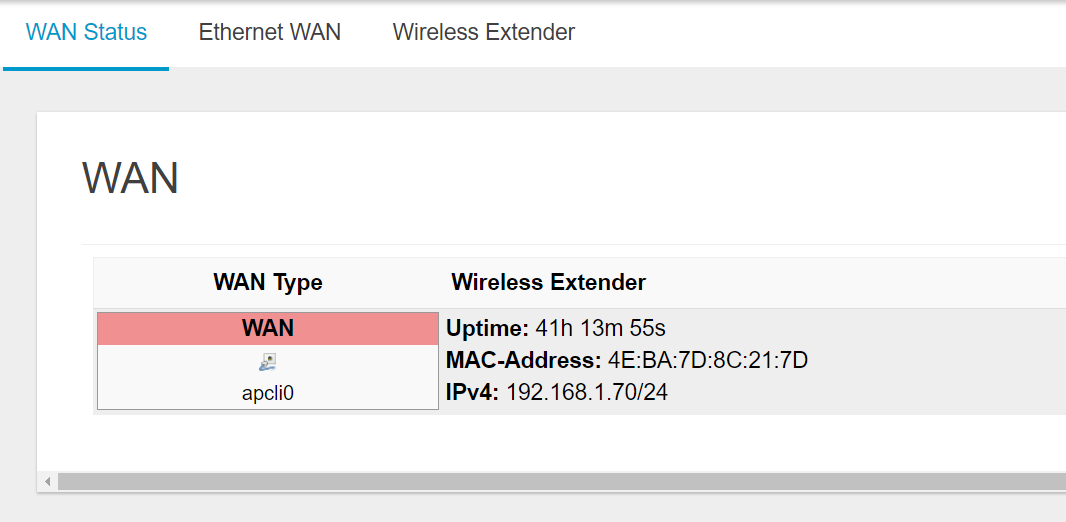Click the blue underline below WAN Status
1066x522 pixels.
pos(86,69)
